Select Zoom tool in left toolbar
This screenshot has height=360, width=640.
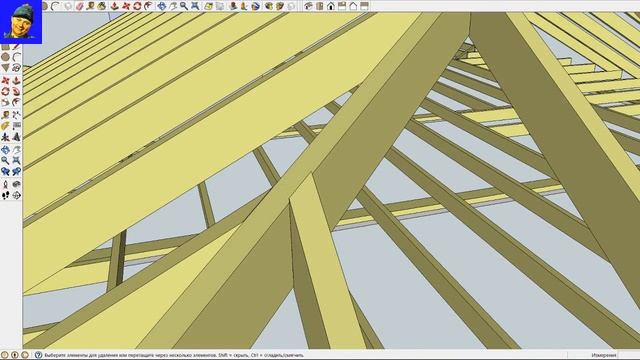tap(5, 160)
